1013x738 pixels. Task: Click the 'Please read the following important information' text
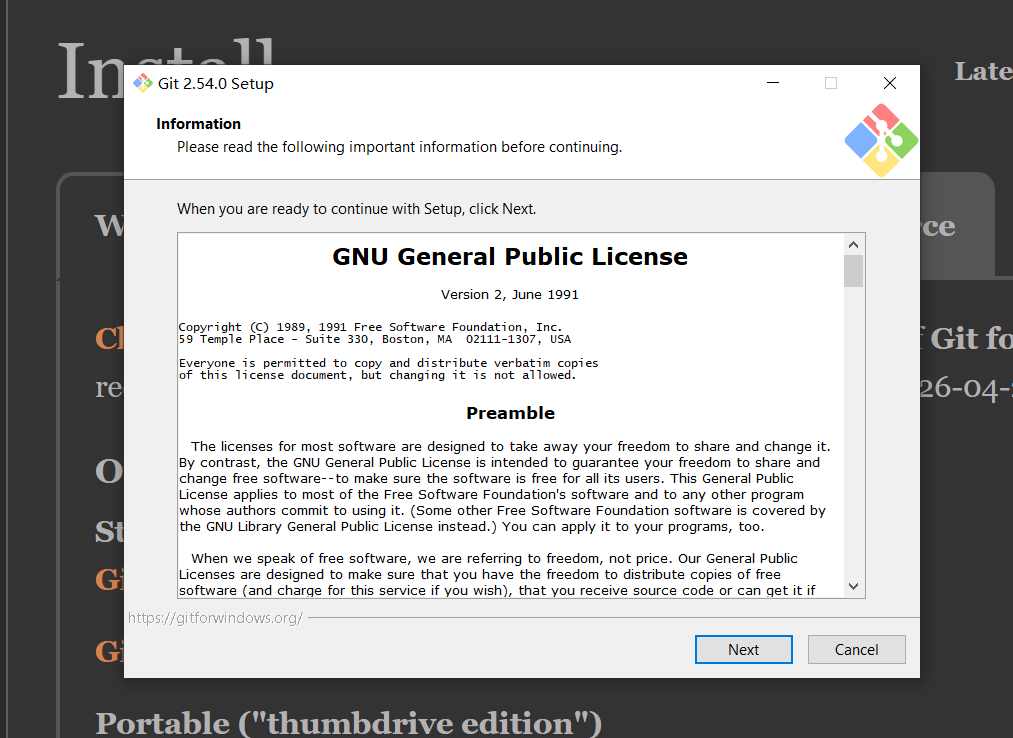click(399, 147)
